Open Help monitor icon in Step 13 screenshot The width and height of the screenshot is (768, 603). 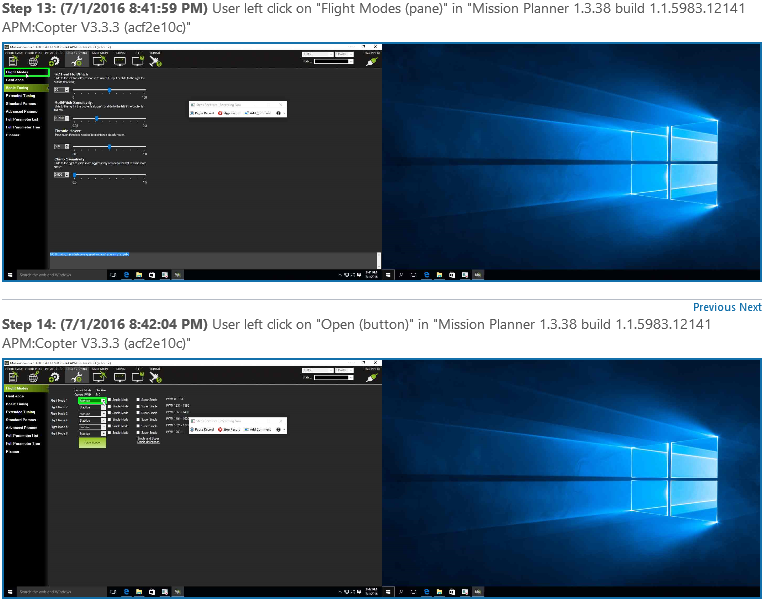(x=138, y=61)
